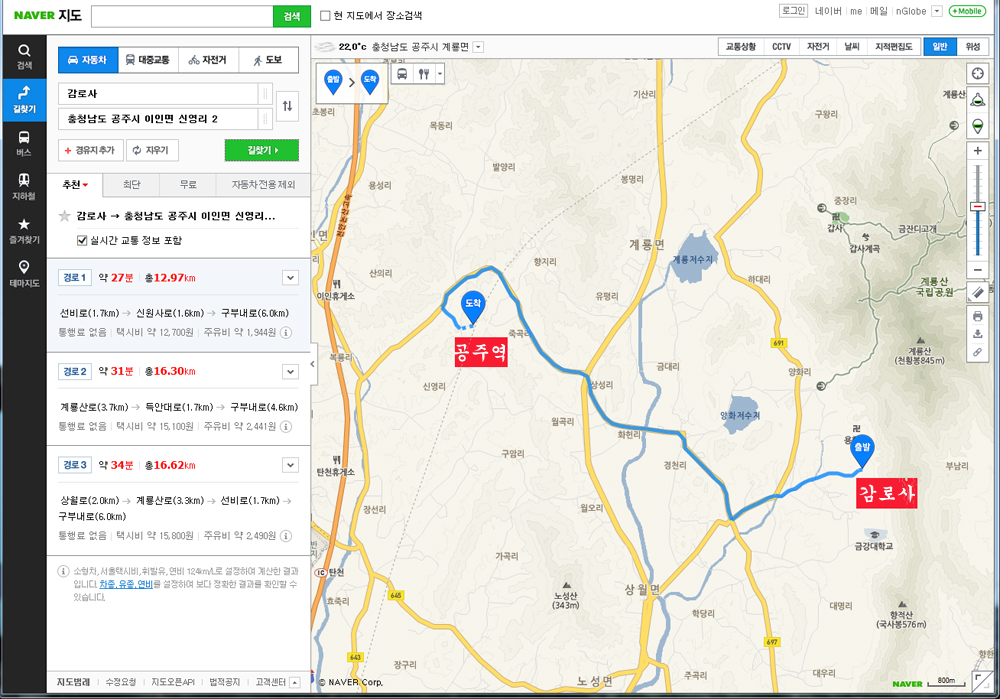Click the 도착 destination pin on the map
The image size is (1000, 699).
(473, 307)
